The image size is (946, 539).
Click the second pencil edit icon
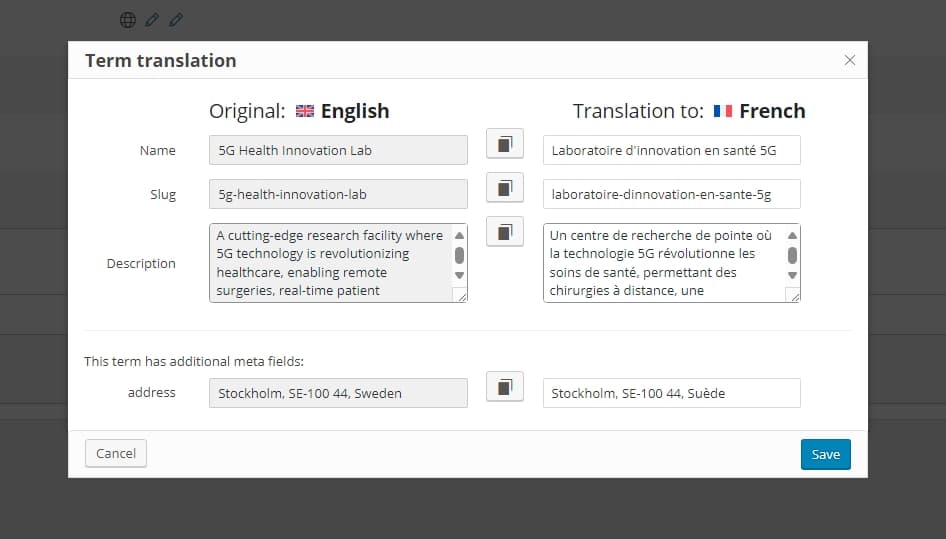coord(176,19)
